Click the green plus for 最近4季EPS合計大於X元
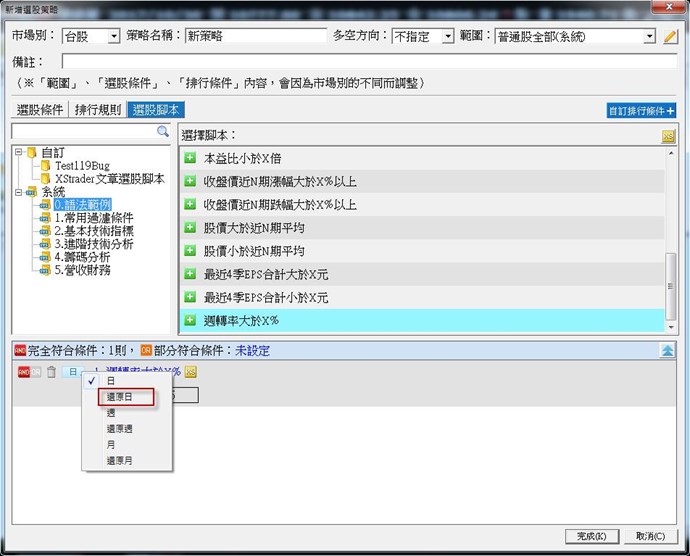The image size is (690, 556). [x=190, y=274]
